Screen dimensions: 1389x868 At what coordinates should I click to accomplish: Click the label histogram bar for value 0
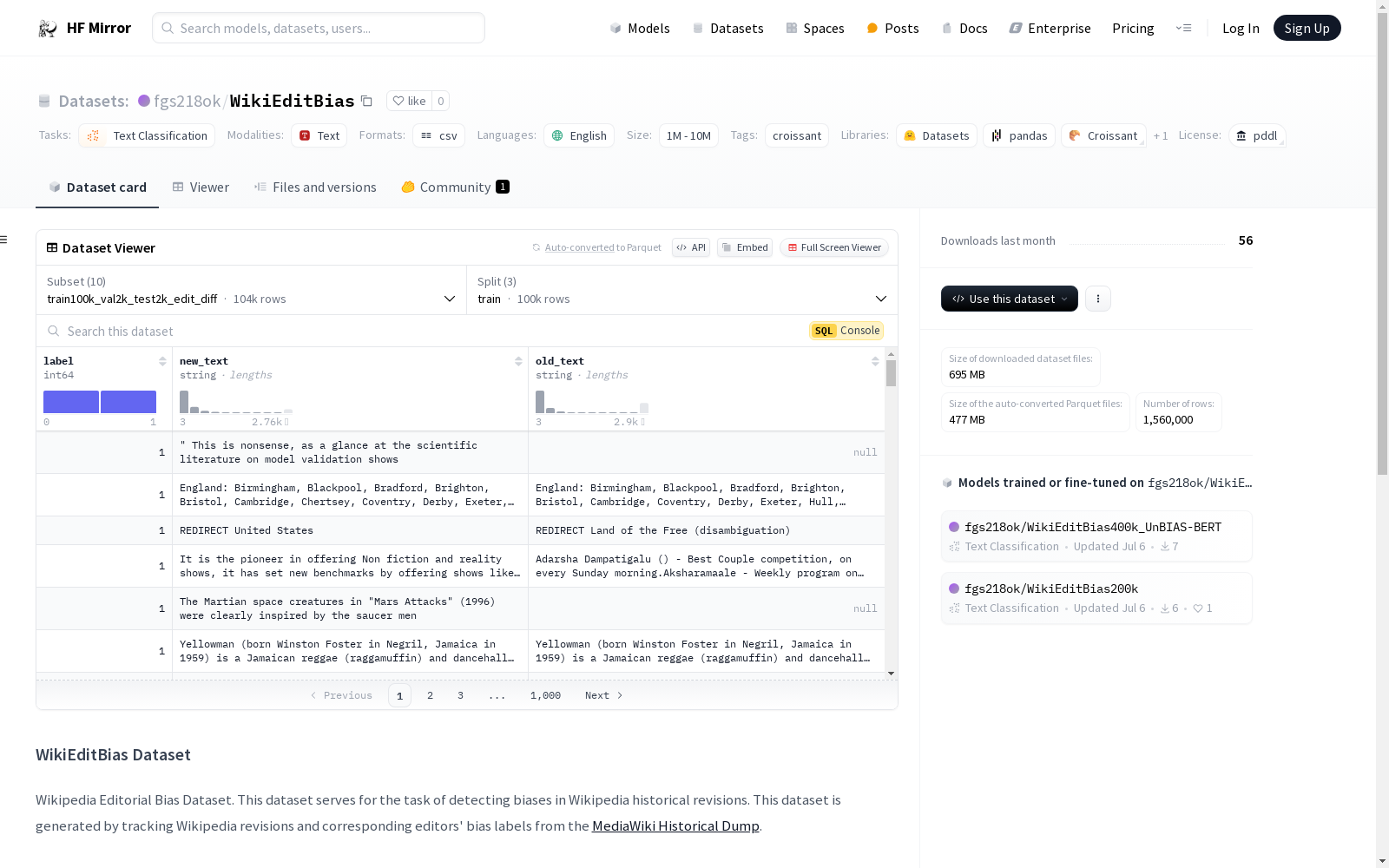pos(71,402)
